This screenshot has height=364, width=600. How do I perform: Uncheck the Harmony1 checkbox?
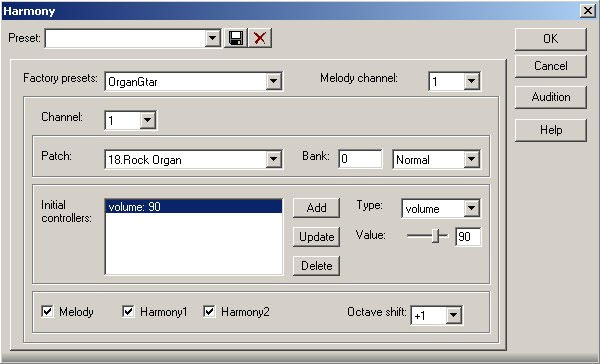tap(128, 311)
